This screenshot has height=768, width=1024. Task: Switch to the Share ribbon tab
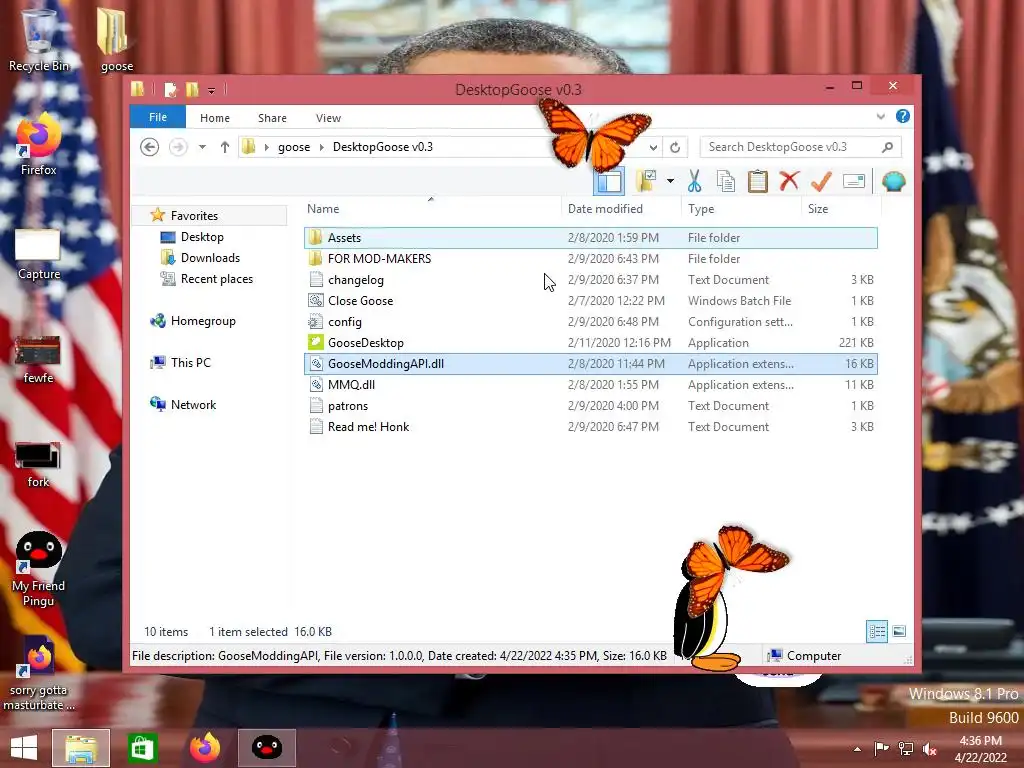(272, 118)
